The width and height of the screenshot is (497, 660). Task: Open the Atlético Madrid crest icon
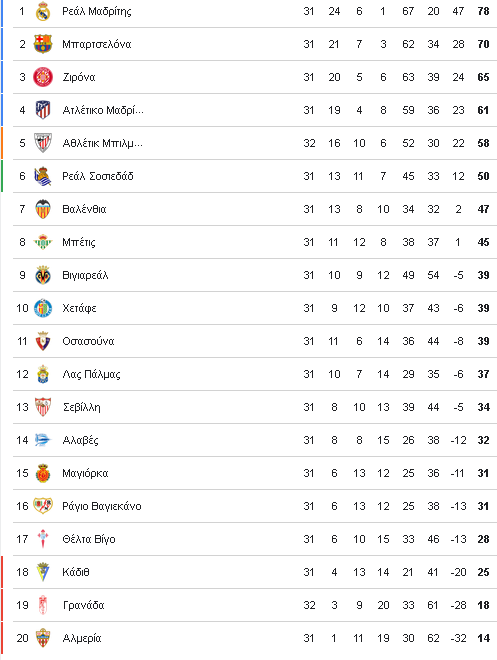(x=43, y=110)
